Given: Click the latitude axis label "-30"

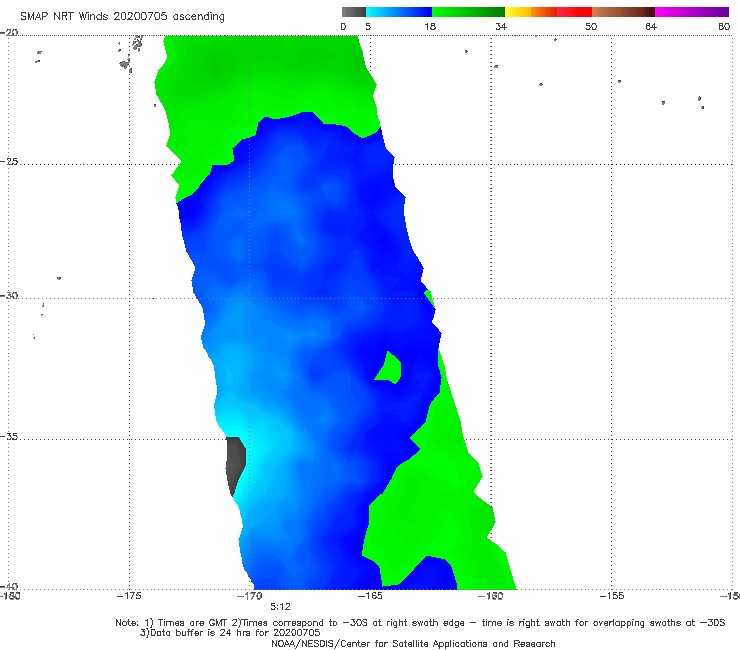Looking at the screenshot, I should point(9,295).
